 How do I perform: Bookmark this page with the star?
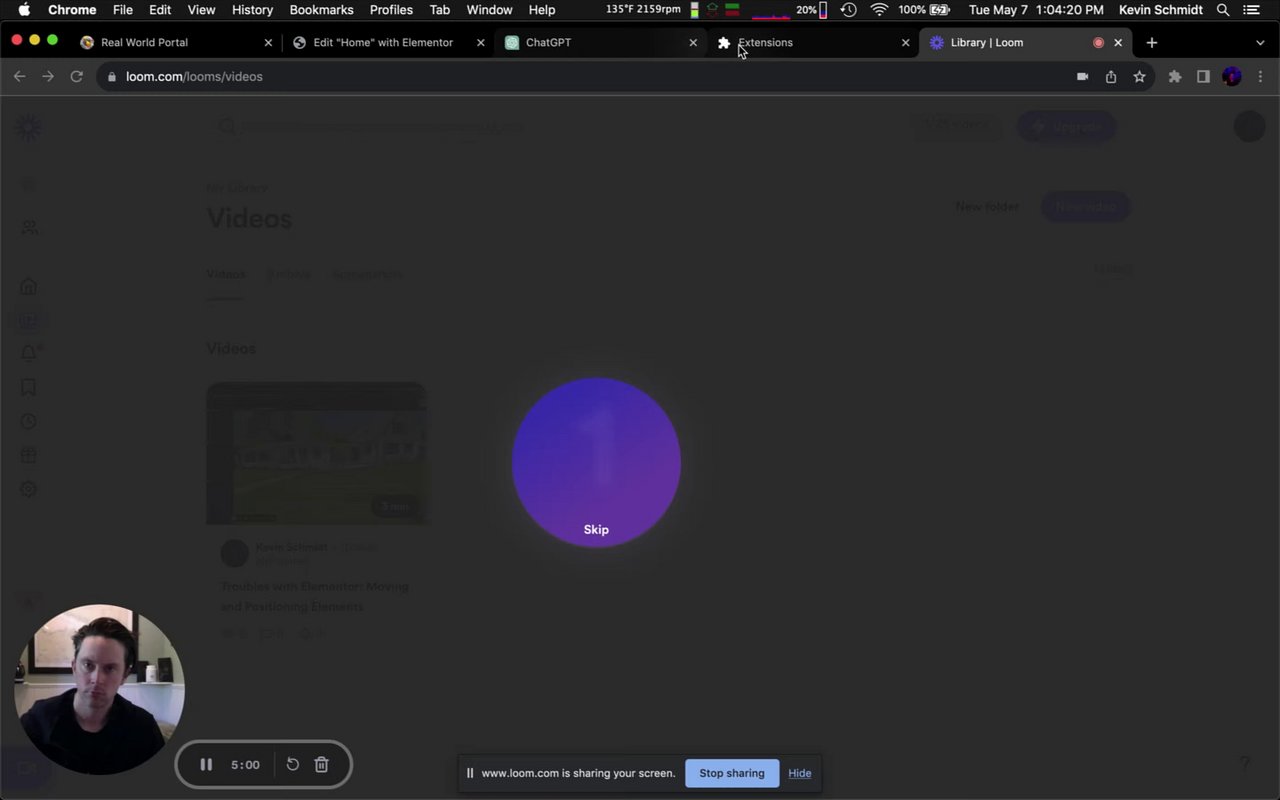pos(1139,76)
